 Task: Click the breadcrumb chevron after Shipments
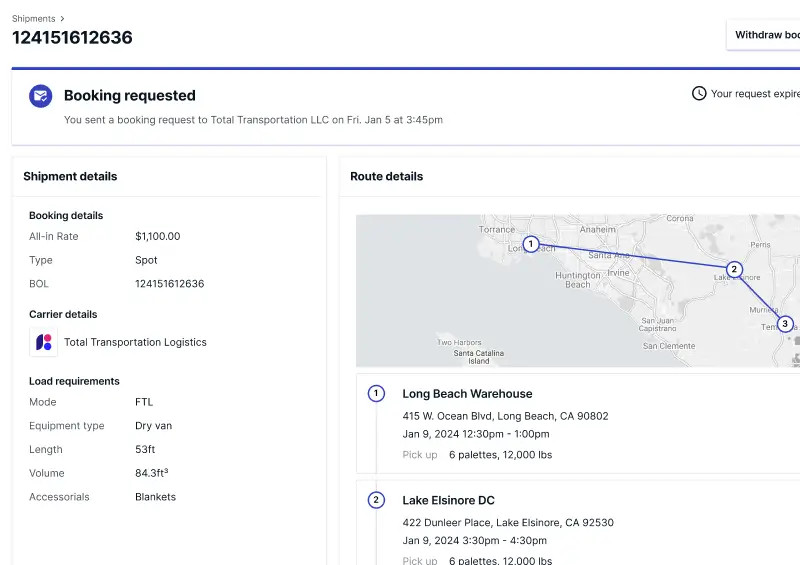[62, 18]
